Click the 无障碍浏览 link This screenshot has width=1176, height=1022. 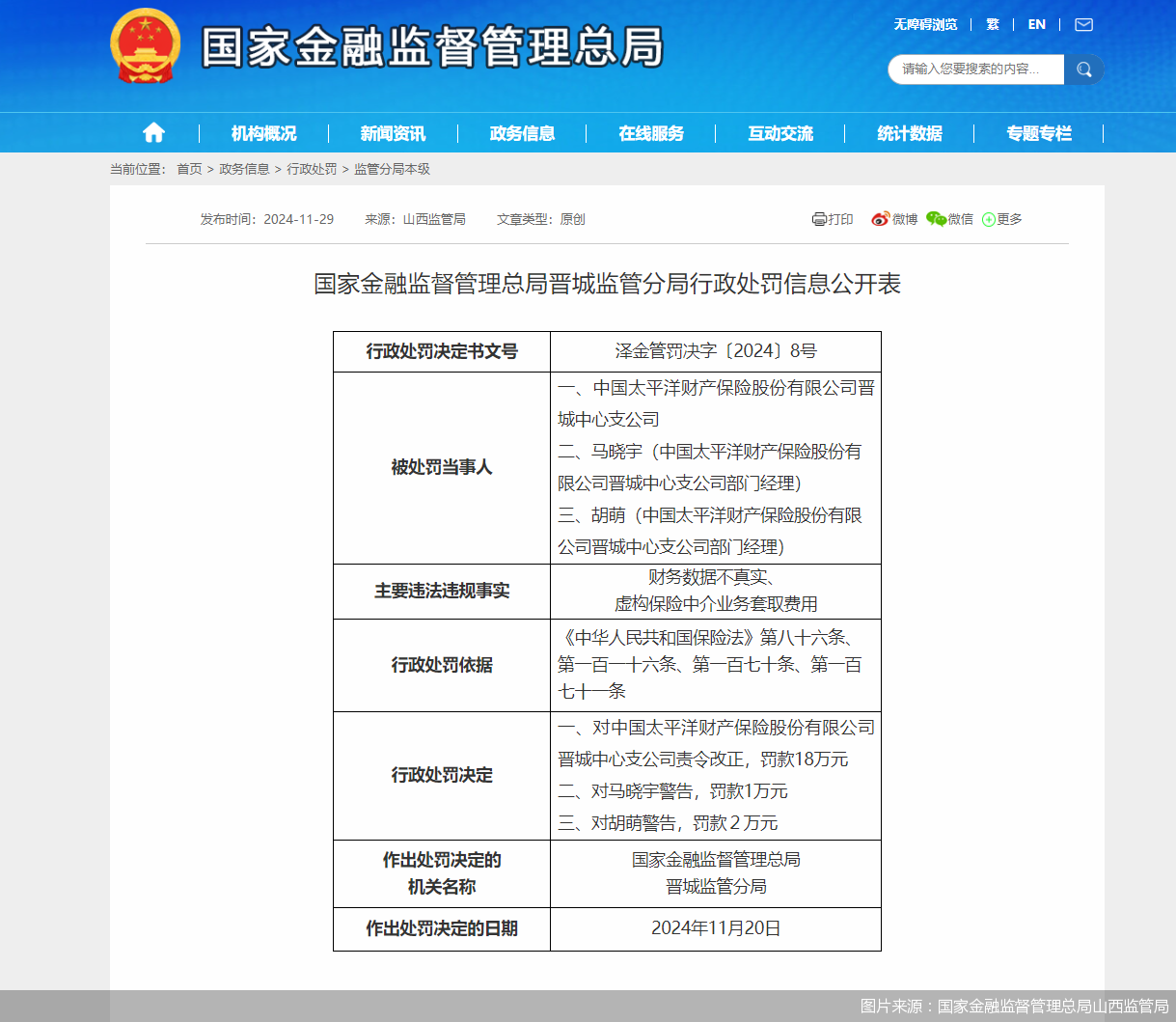(925, 24)
